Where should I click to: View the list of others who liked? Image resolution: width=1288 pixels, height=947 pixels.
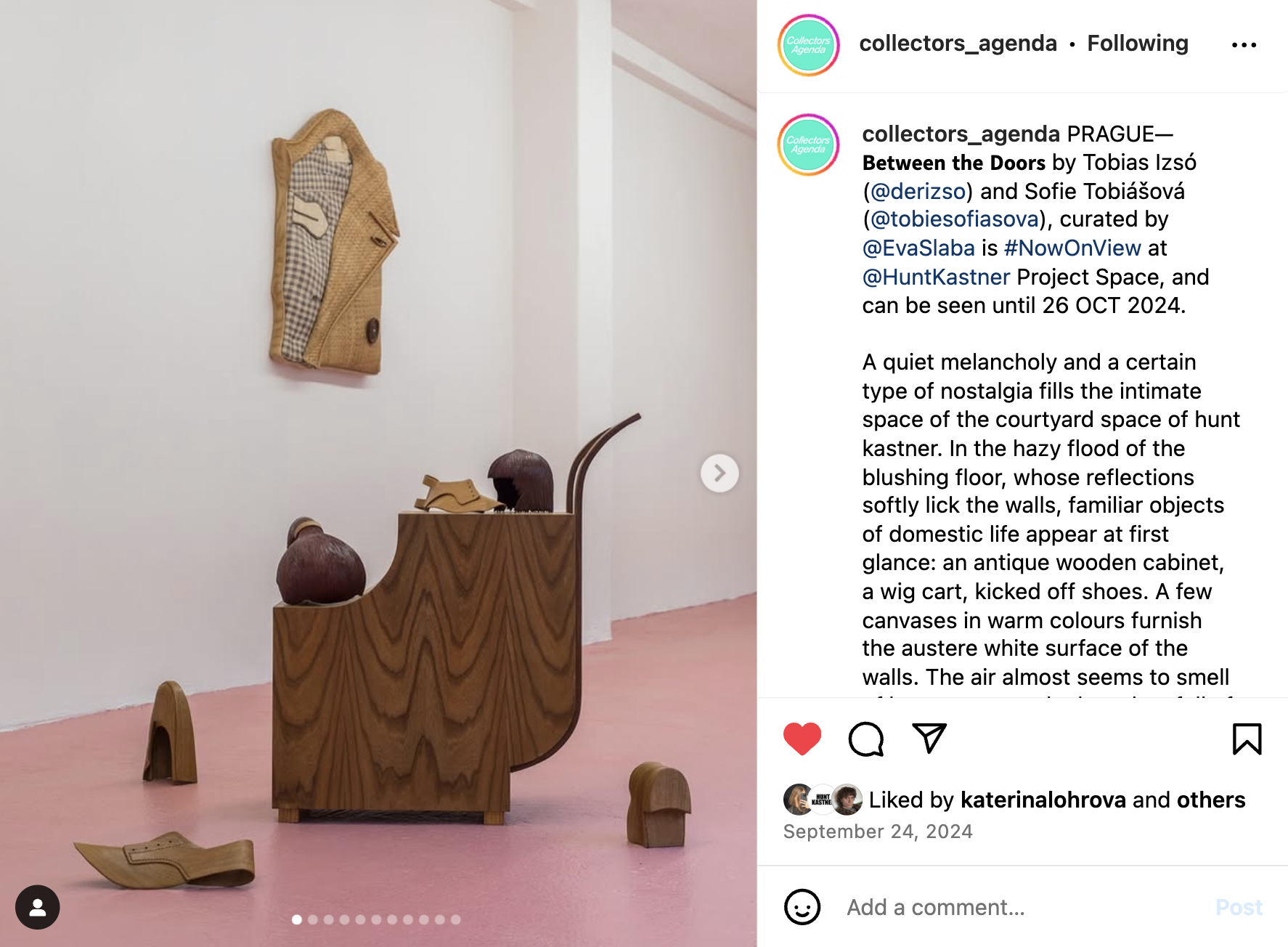click(x=1211, y=800)
